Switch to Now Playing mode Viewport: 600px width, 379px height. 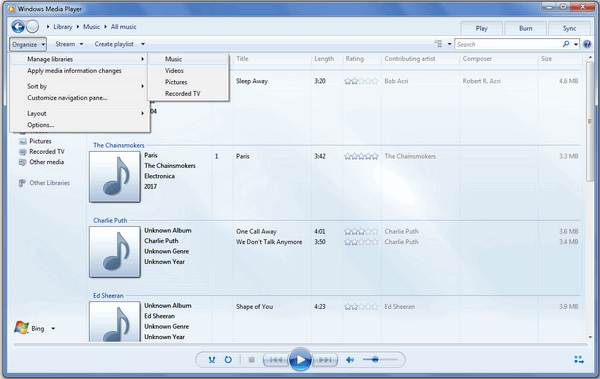[579, 359]
